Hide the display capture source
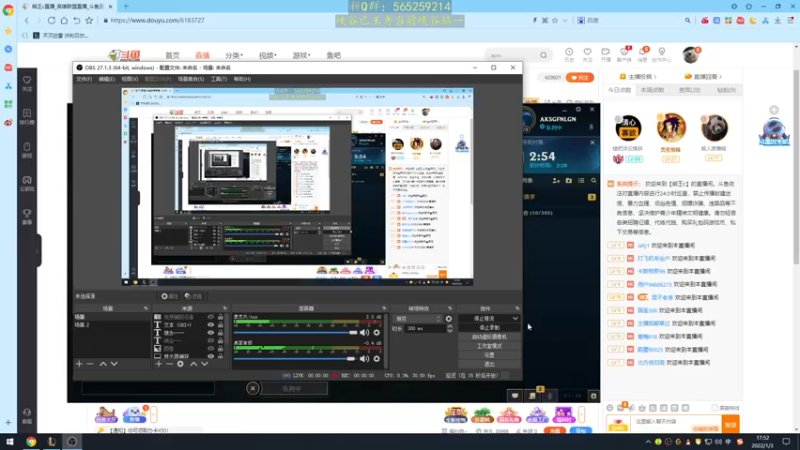 pos(210,356)
